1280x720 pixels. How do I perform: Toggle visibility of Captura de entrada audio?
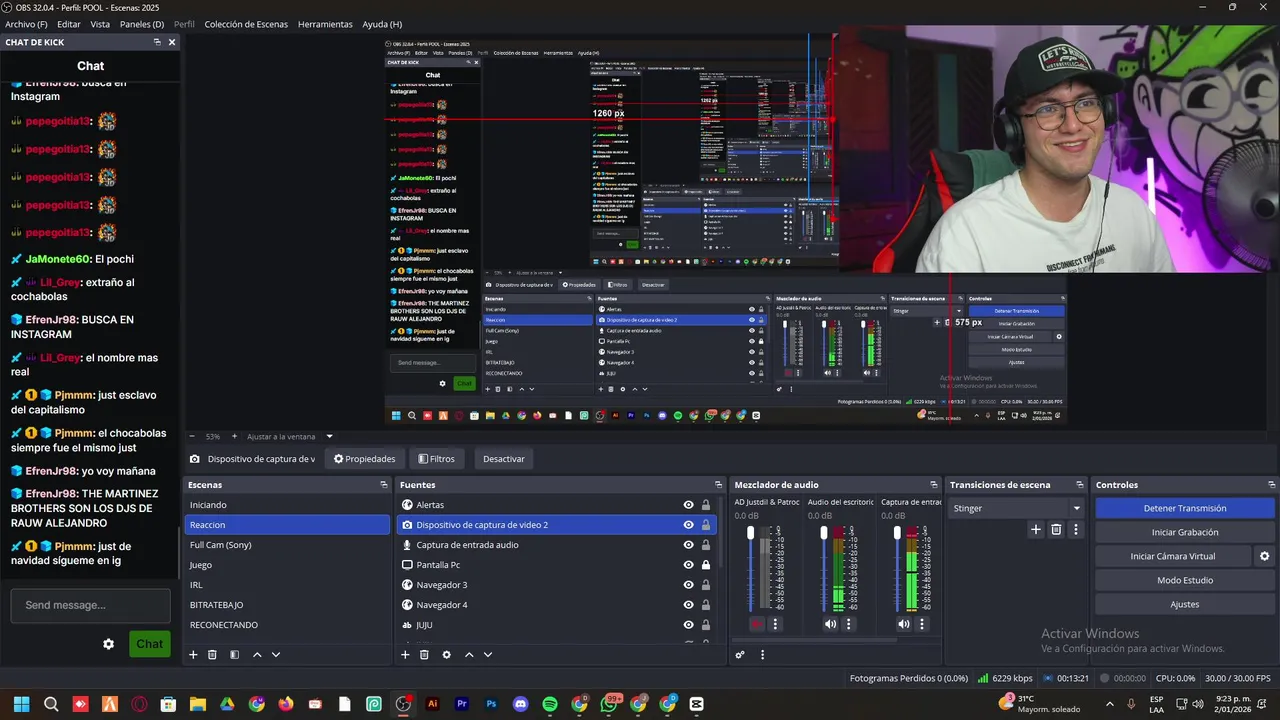(x=688, y=545)
